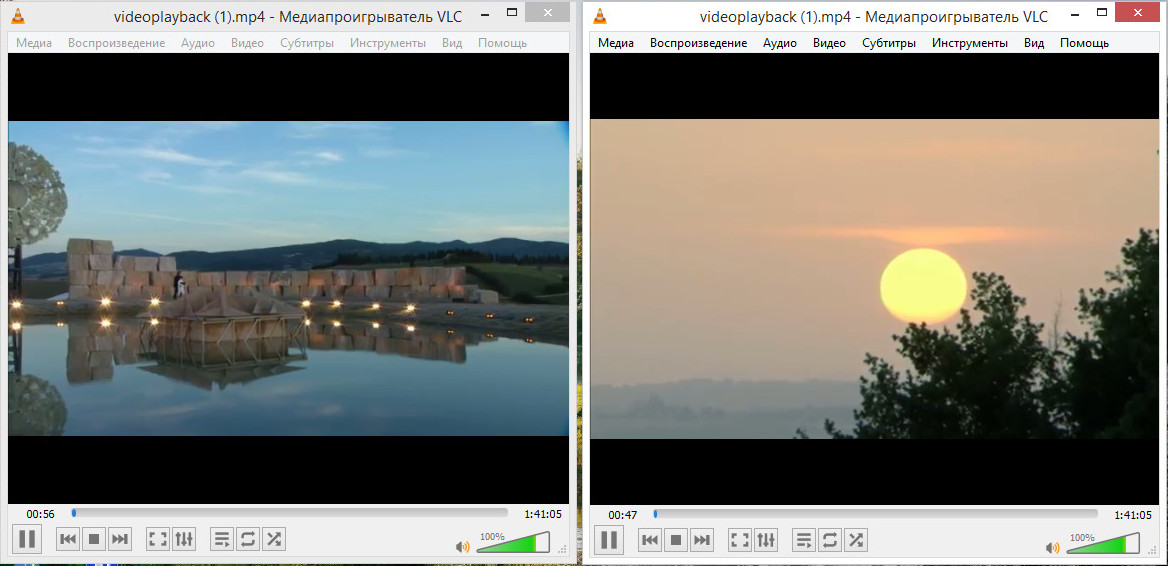Open Субтитры menu in the right window
The width and height of the screenshot is (1168, 566).
click(889, 43)
